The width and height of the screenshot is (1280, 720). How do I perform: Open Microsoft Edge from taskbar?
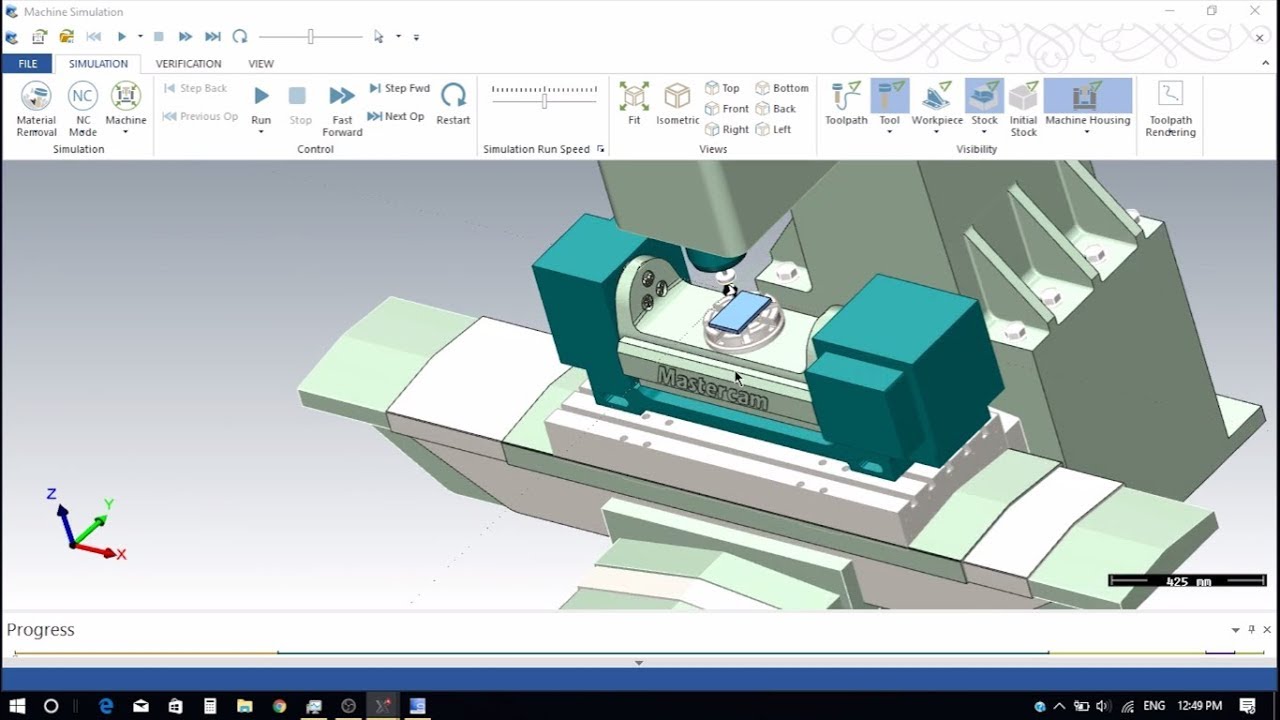(x=106, y=706)
